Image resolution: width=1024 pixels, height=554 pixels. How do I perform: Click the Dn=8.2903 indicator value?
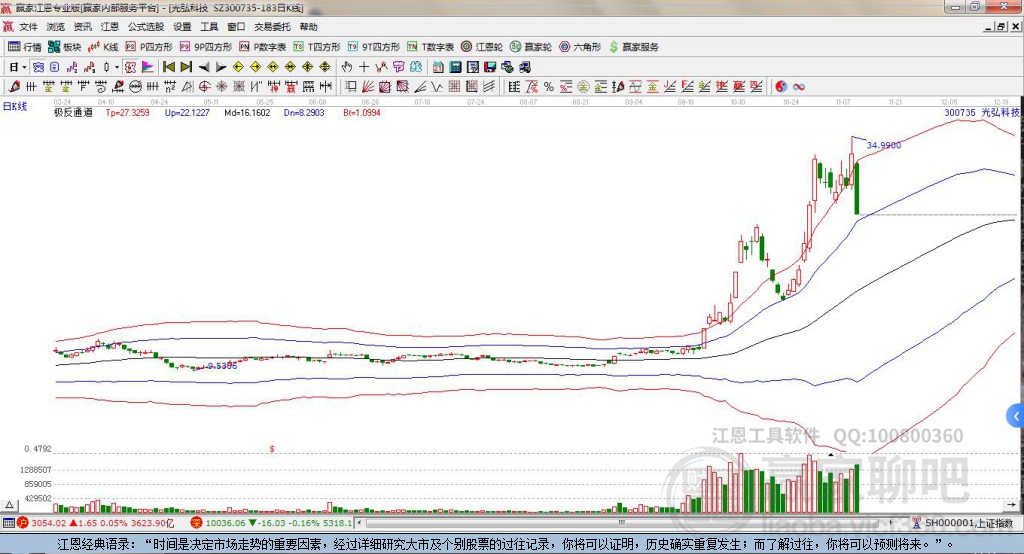click(304, 112)
